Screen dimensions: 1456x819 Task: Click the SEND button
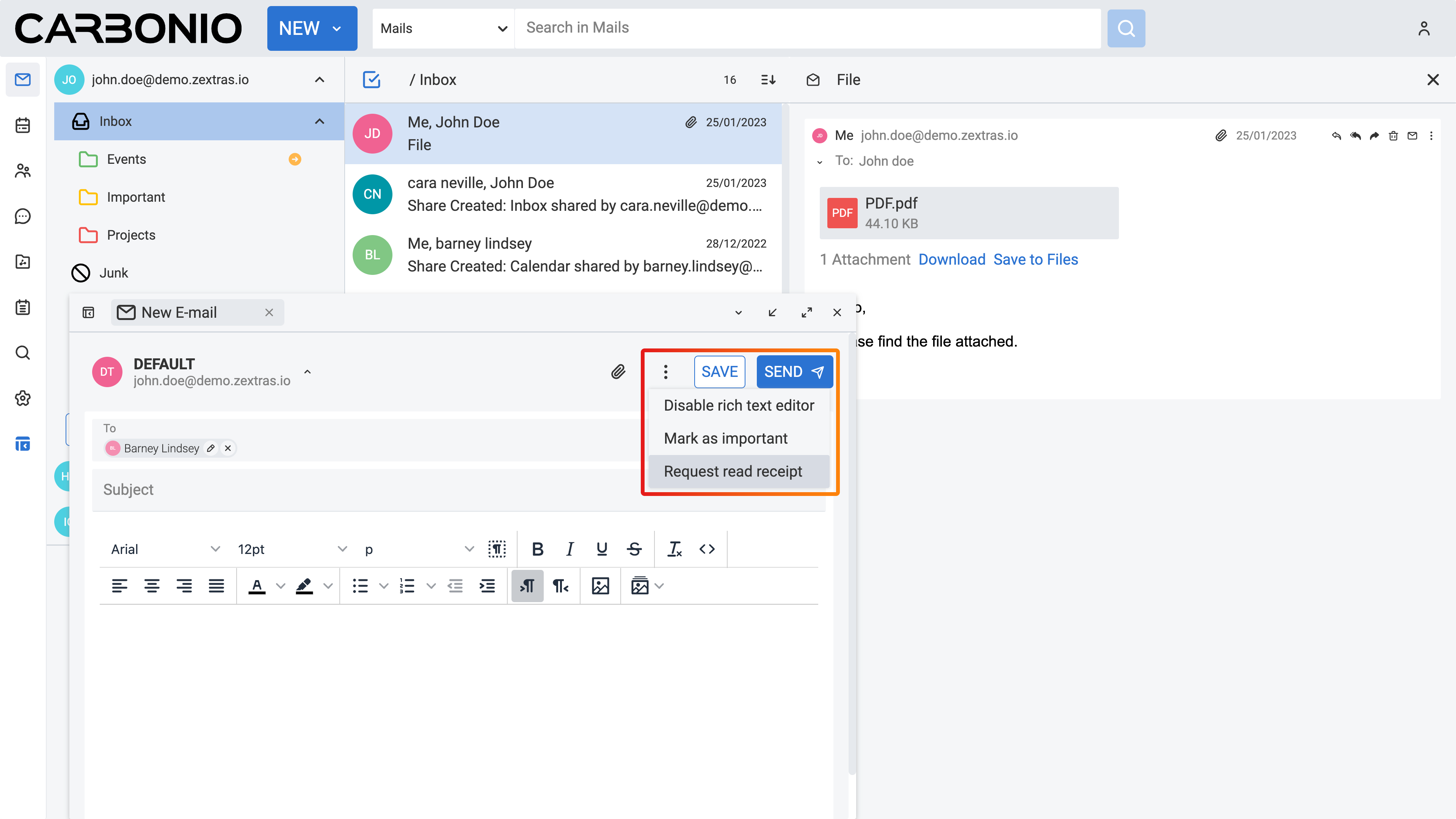click(794, 371)
